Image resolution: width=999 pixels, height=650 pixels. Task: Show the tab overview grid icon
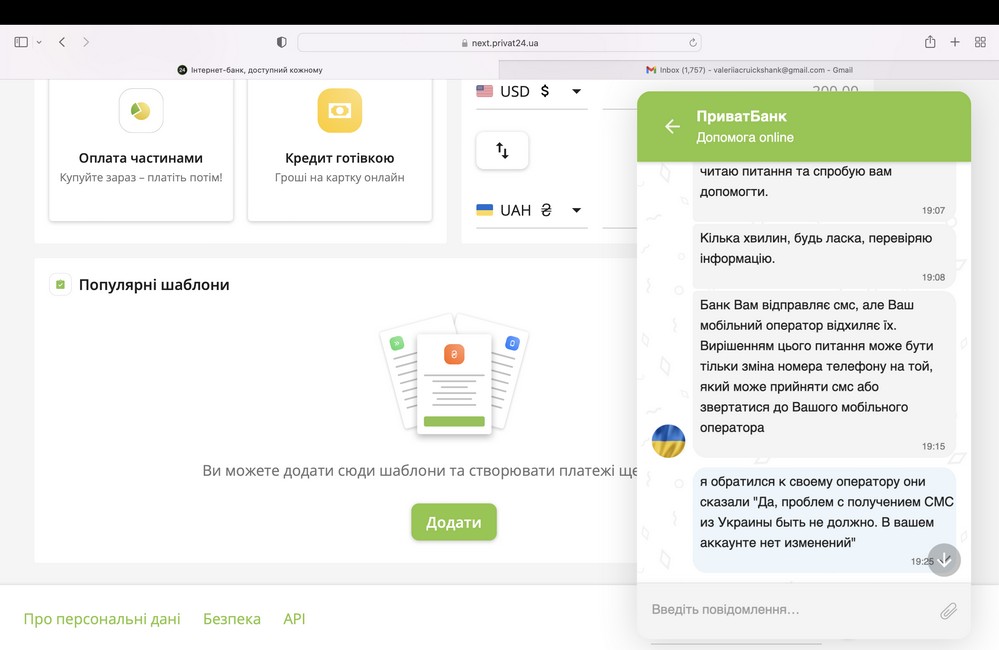[981, 42]
